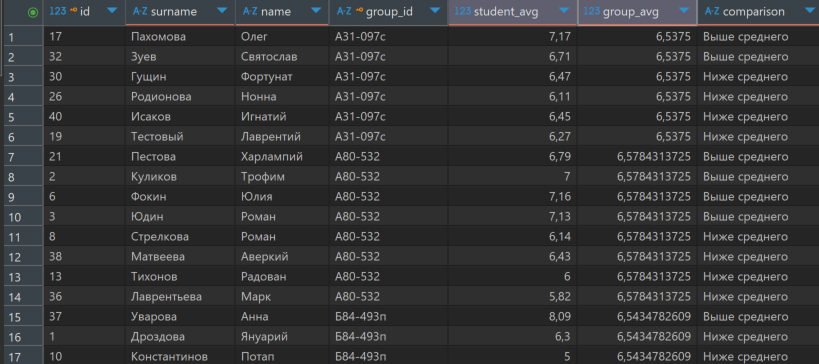Click the student_avg cell showing 8,09
The image size is (819, 364).
click(512, 317)
